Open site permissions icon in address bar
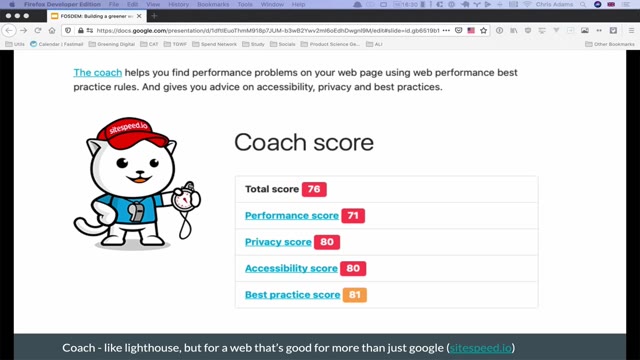640x360 pixels. tap(90, 31)
